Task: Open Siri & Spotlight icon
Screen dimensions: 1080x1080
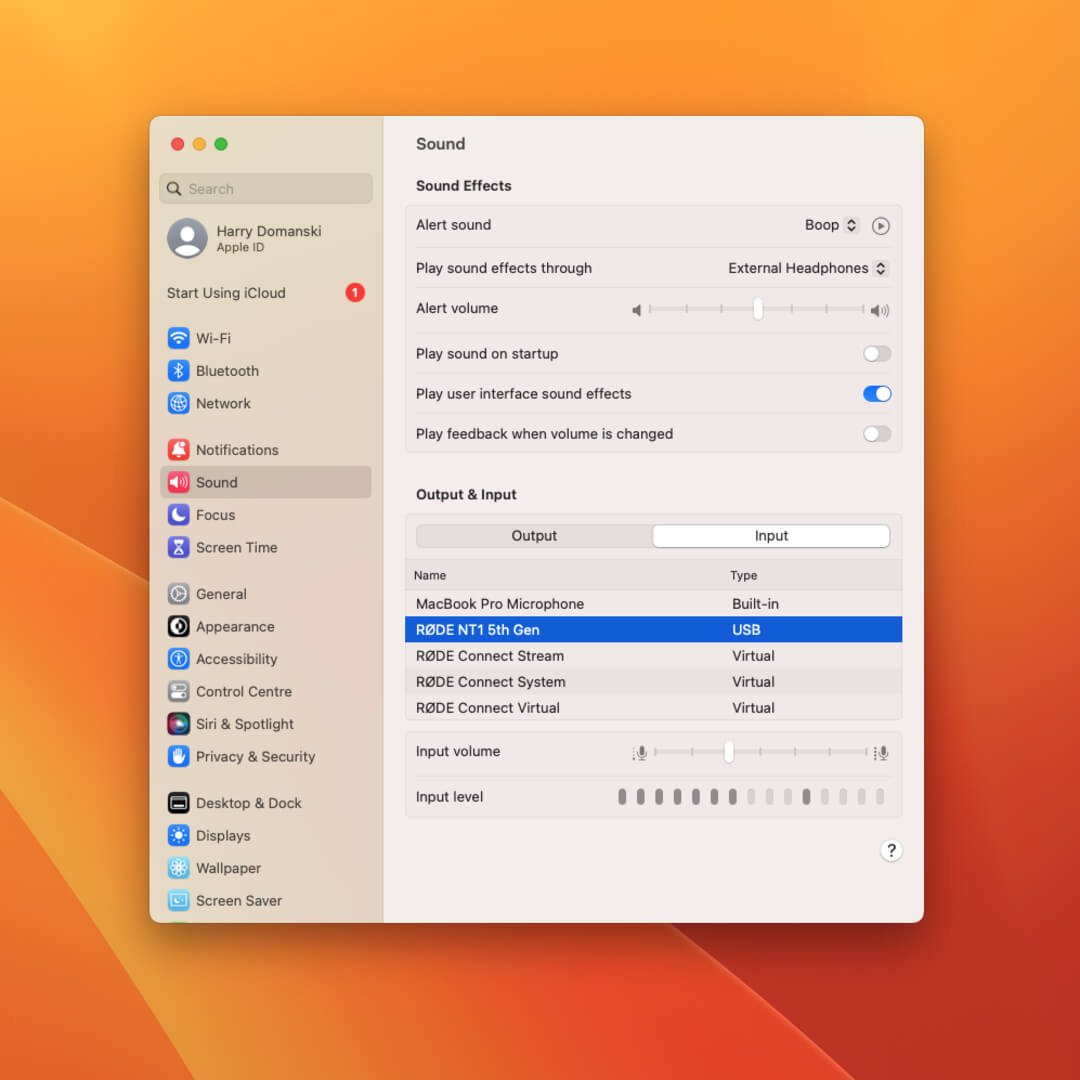Action: pos(178,724)
